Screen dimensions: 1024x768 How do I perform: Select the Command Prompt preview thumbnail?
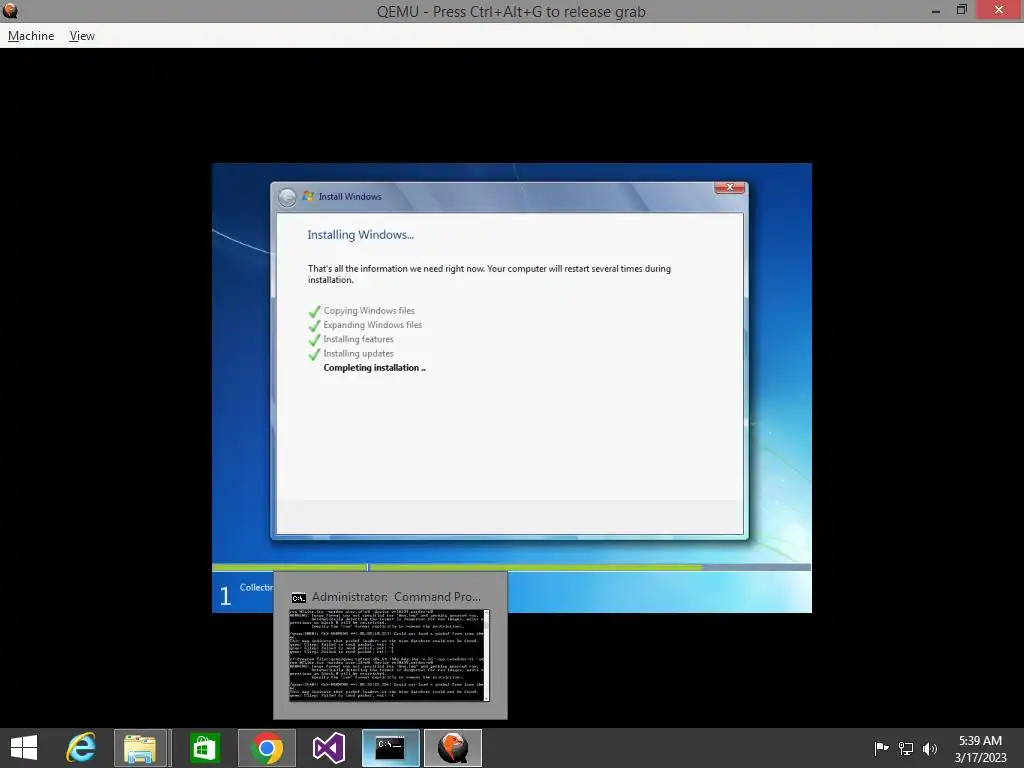pyautogui.click(x=389, y=655)
